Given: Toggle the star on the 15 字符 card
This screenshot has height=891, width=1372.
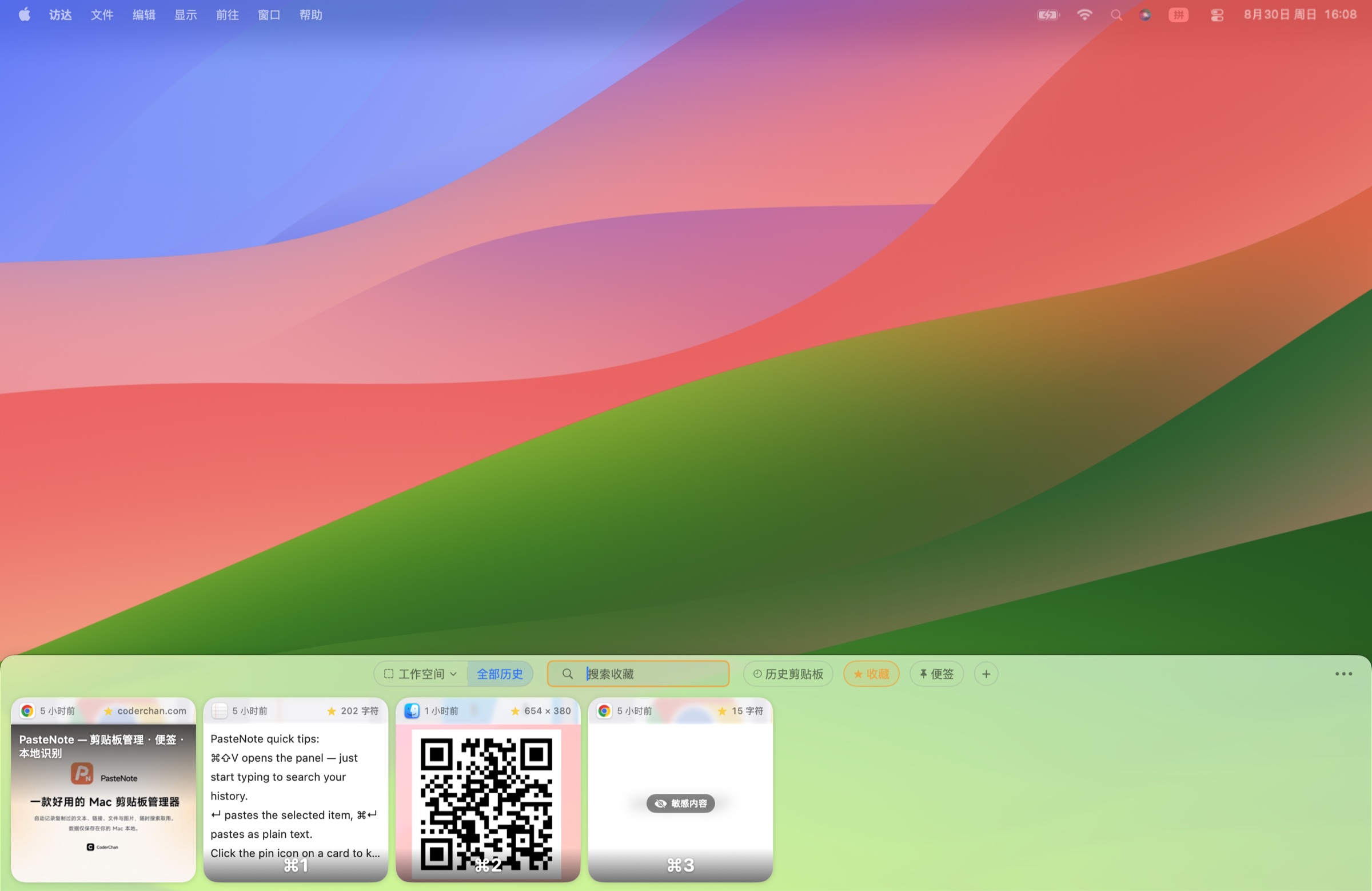Looking at the screenshot, I should pyautogui.click(x=722, y=711).
